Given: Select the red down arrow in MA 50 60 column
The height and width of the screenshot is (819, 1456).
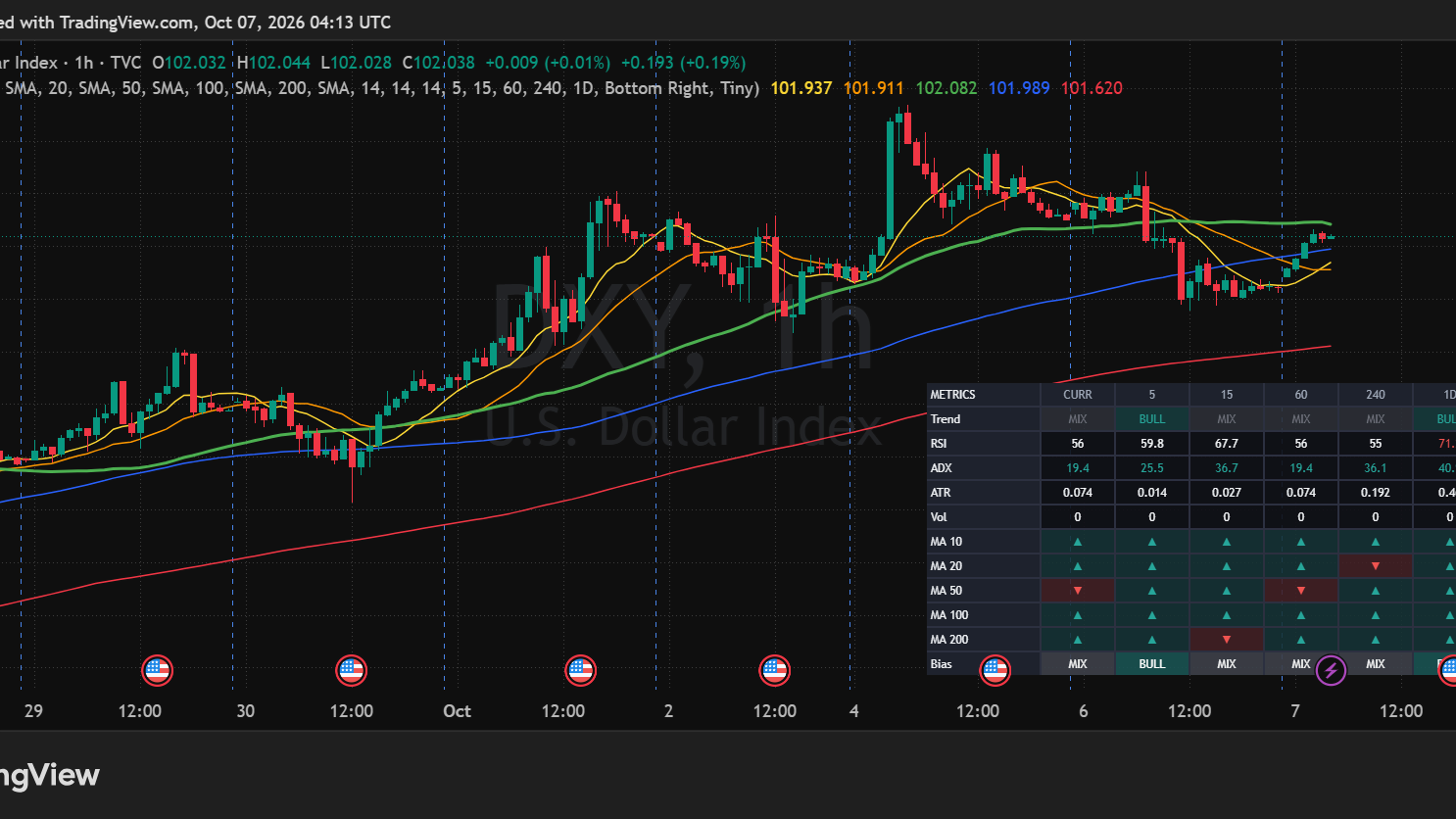Looking at the screenshot, I should coord(1301,591).
